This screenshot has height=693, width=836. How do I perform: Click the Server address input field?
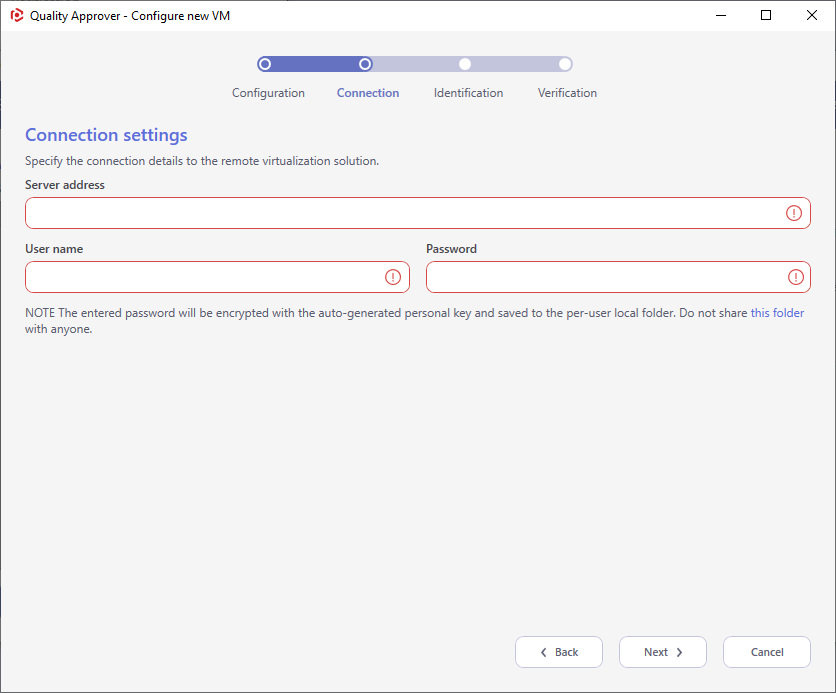pos(417,213)
